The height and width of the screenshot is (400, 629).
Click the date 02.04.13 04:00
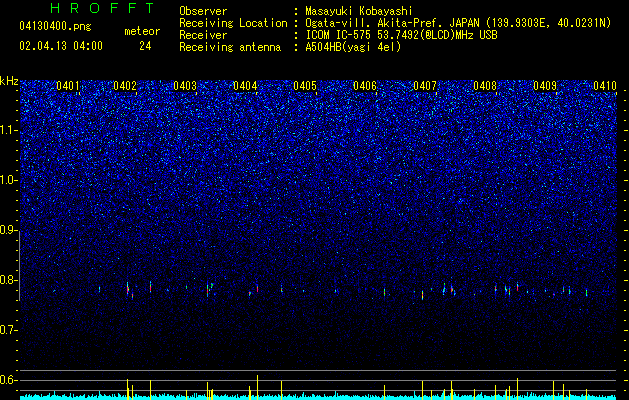pyautogui.click(x=61, y=46)
